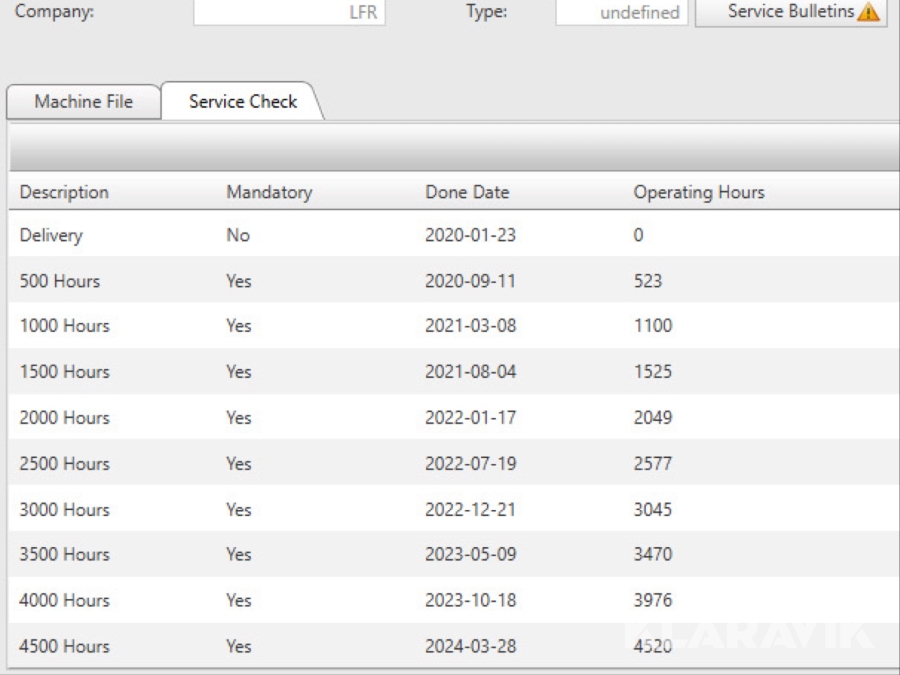Click the done date 2021-08-04

click(x=471, y=371)
